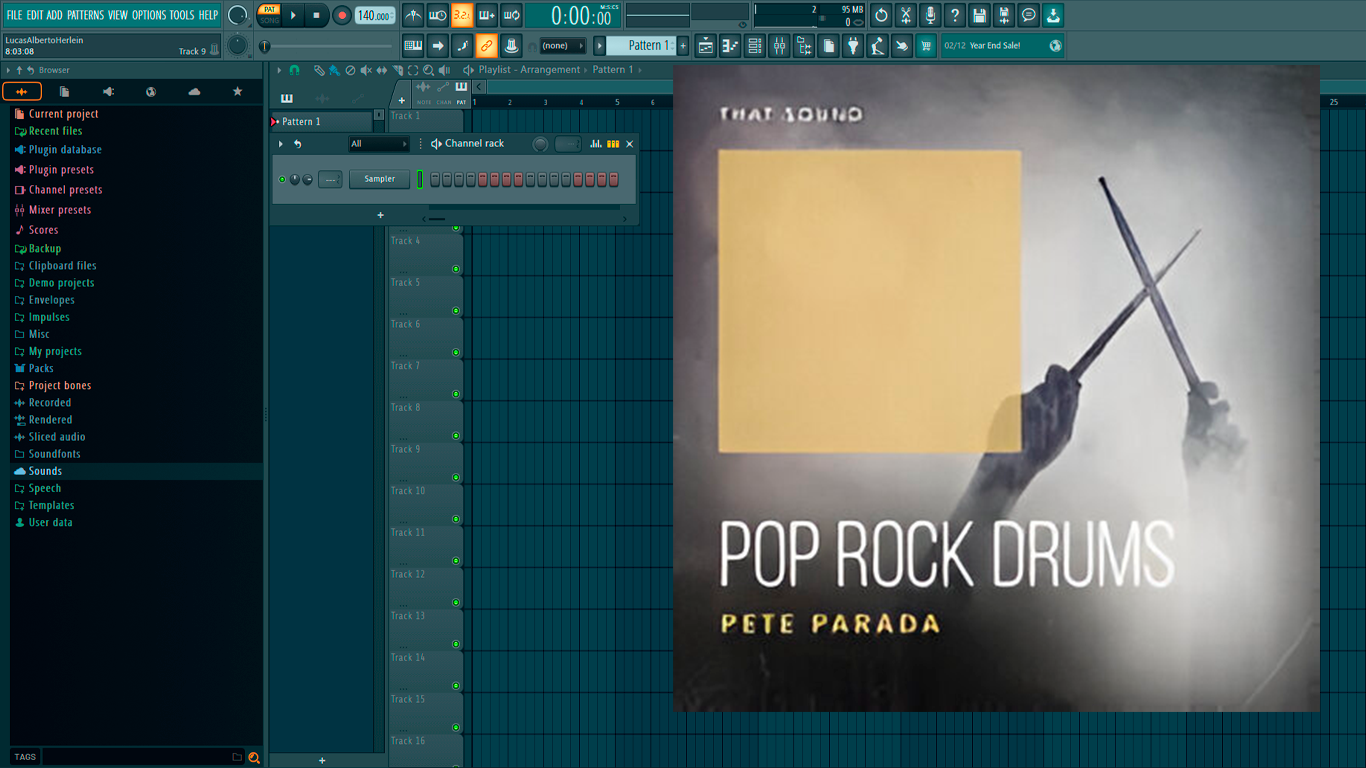The height and width of the screenshot is (768, 1366).
Task: Mute Track 5 in the Playlist
Action: (x=456, y=311)
